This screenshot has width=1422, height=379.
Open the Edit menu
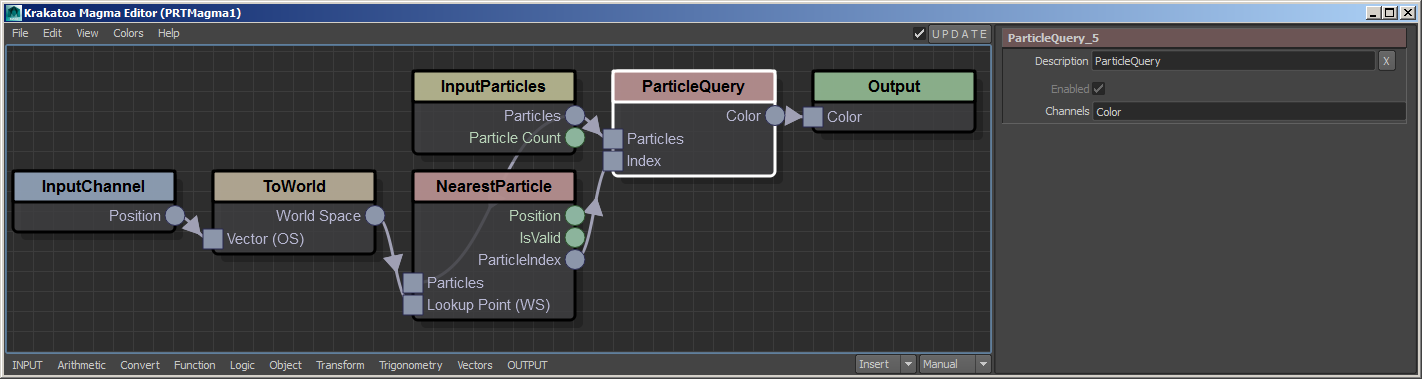point(52,33)
